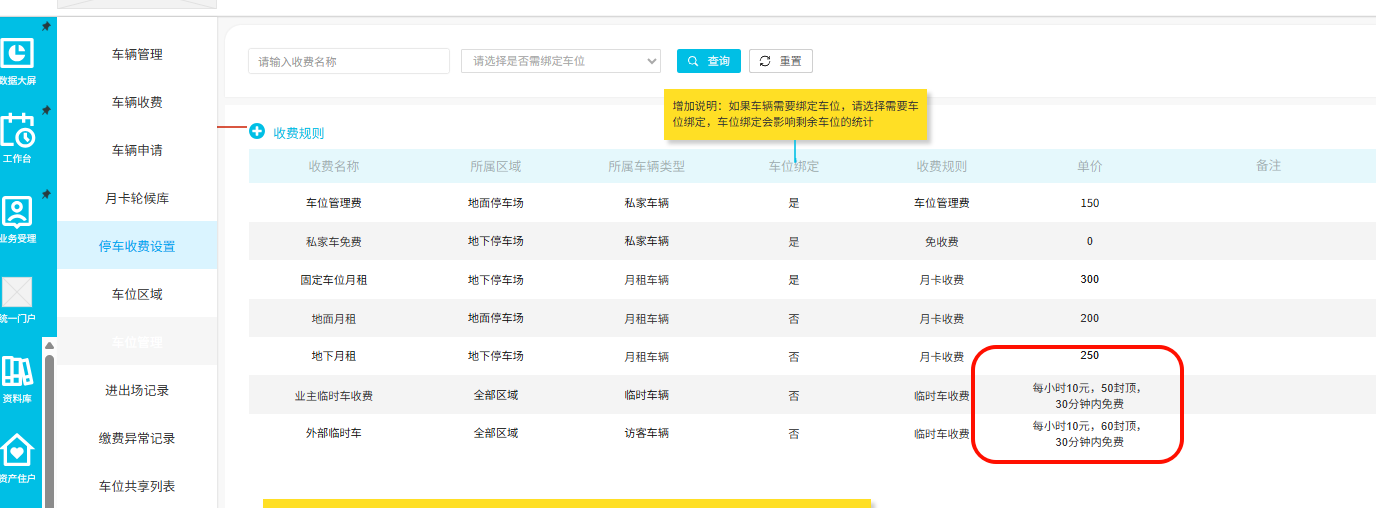The height and width of the screenshot is (508, 1376).
Task: Select the 外部临时车 row name
Action: tap(334, 433)
